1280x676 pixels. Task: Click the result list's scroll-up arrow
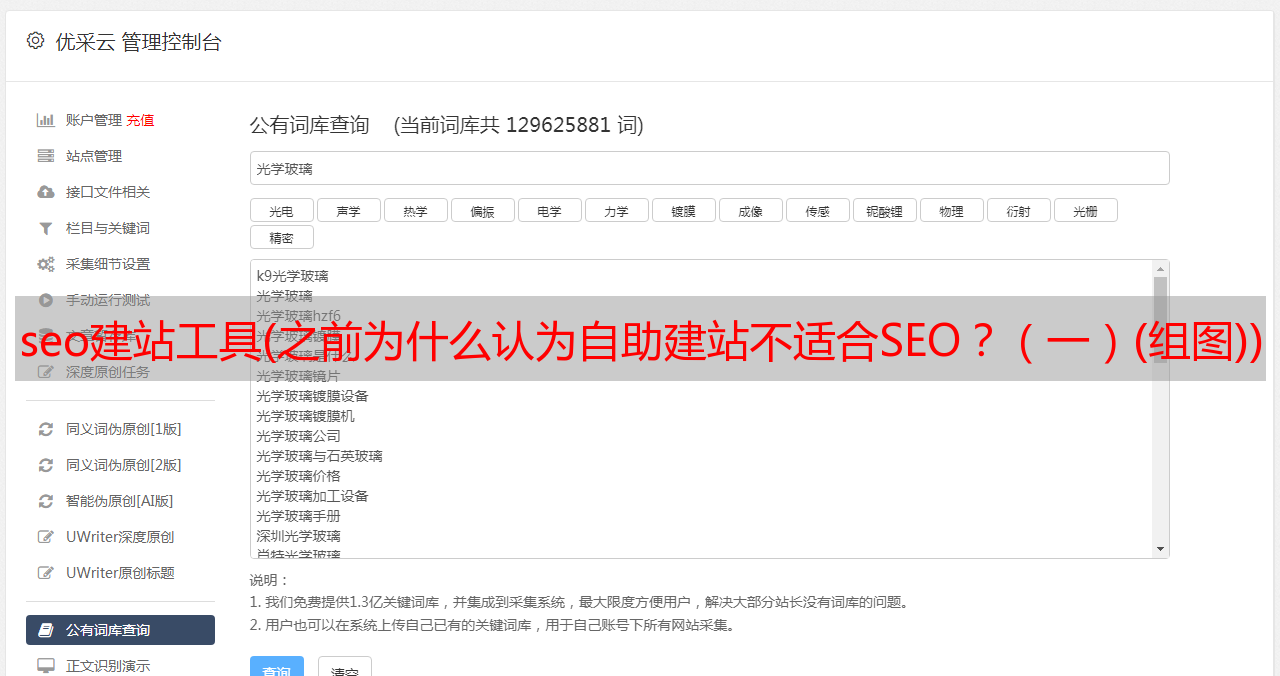click(1160, 269)
